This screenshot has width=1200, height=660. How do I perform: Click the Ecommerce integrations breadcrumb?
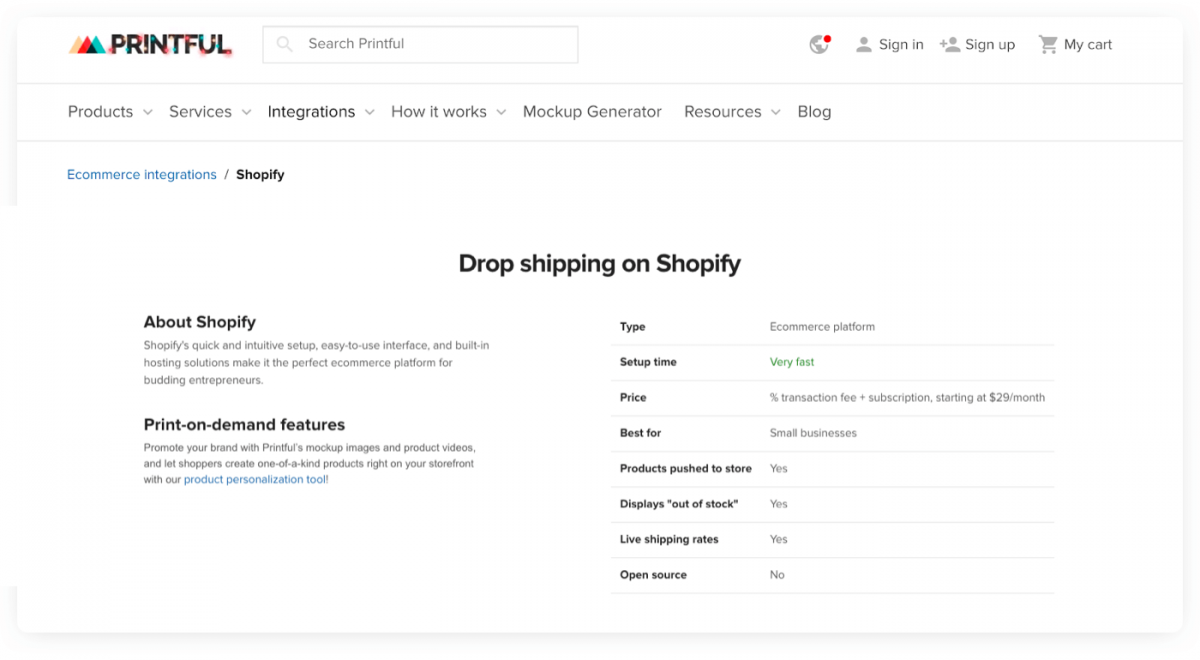142,175
